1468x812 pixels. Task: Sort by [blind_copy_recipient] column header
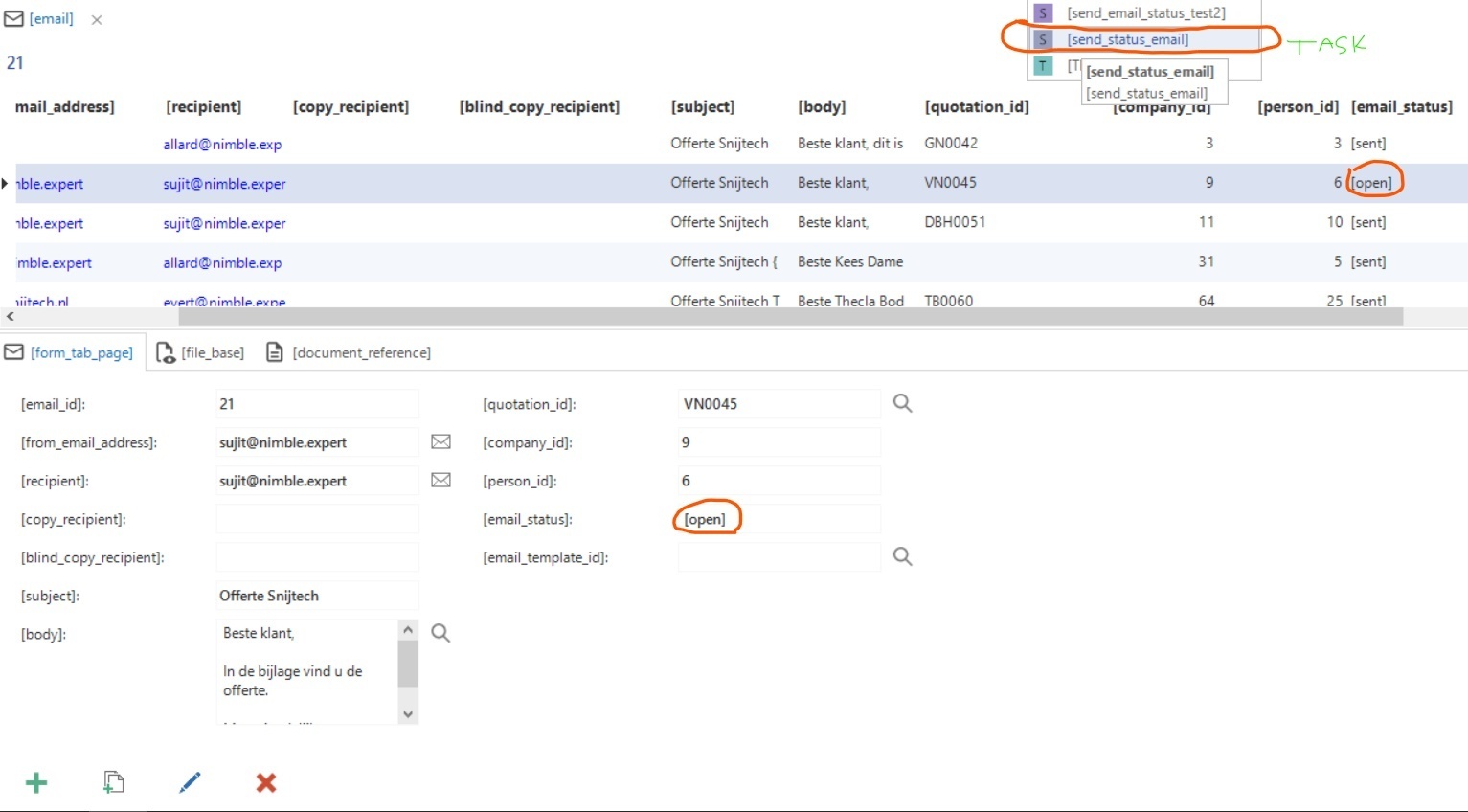539,106
